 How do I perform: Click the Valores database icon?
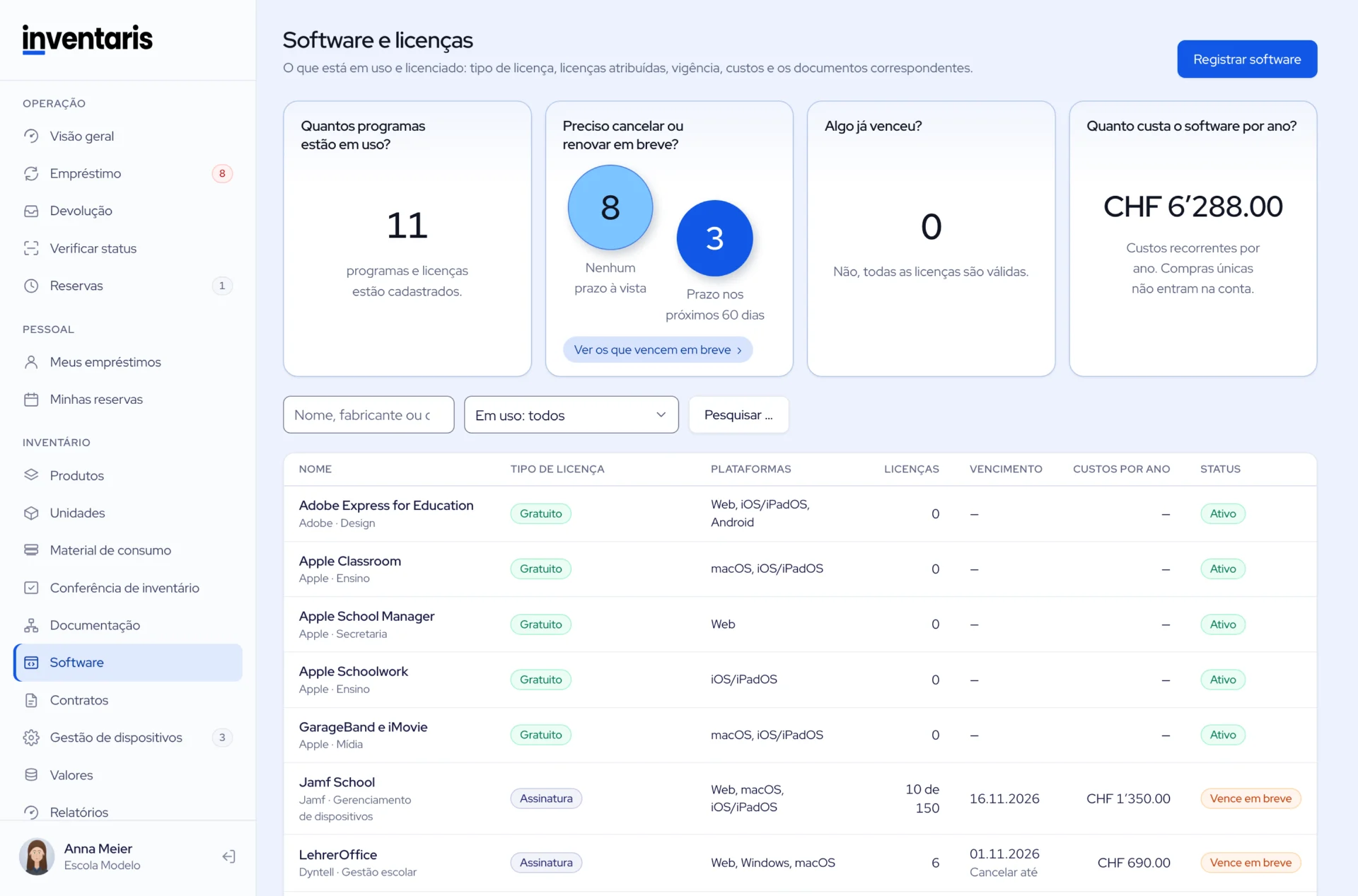31,775
